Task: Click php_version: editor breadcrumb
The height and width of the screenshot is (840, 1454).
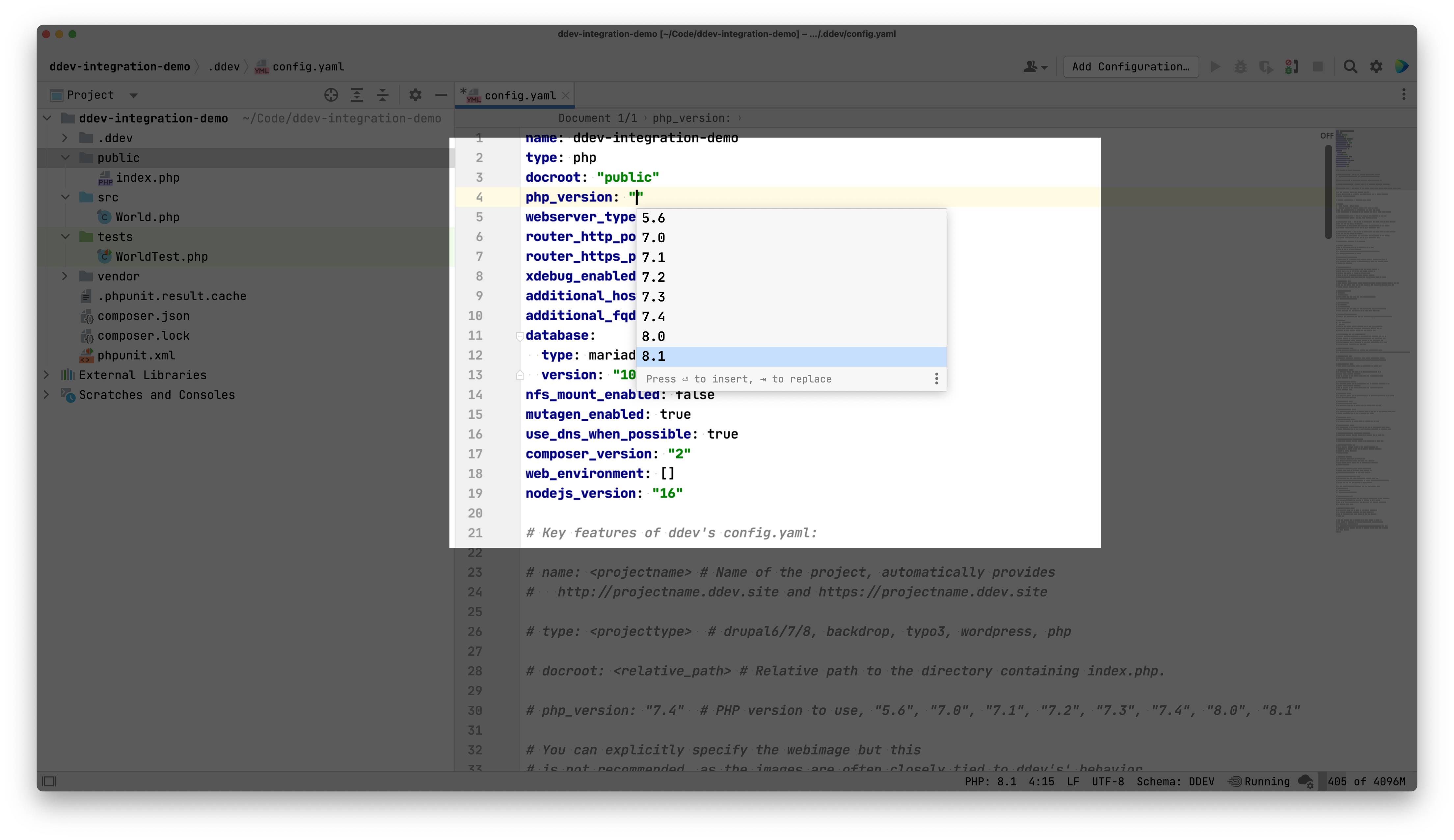Action: (691, 118)
